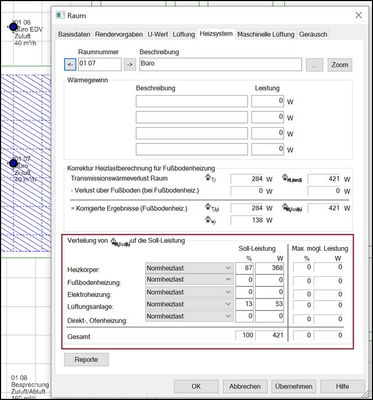Click Gesamt Soll-Leistung watt value 421

coord(269,335)
